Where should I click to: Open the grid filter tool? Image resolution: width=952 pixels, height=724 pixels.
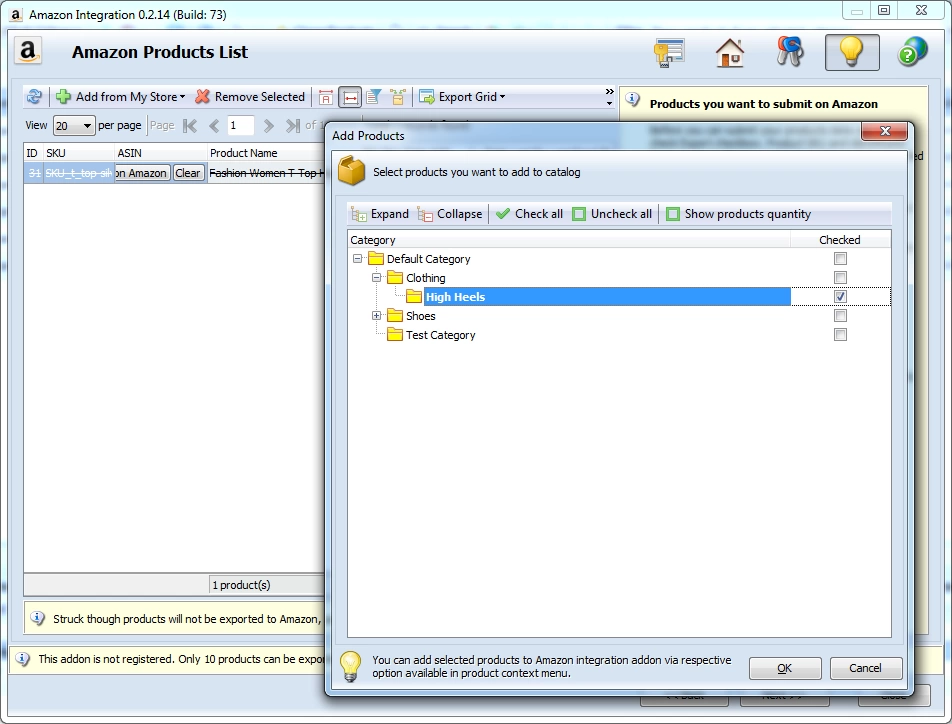click(x=374, y=97)
